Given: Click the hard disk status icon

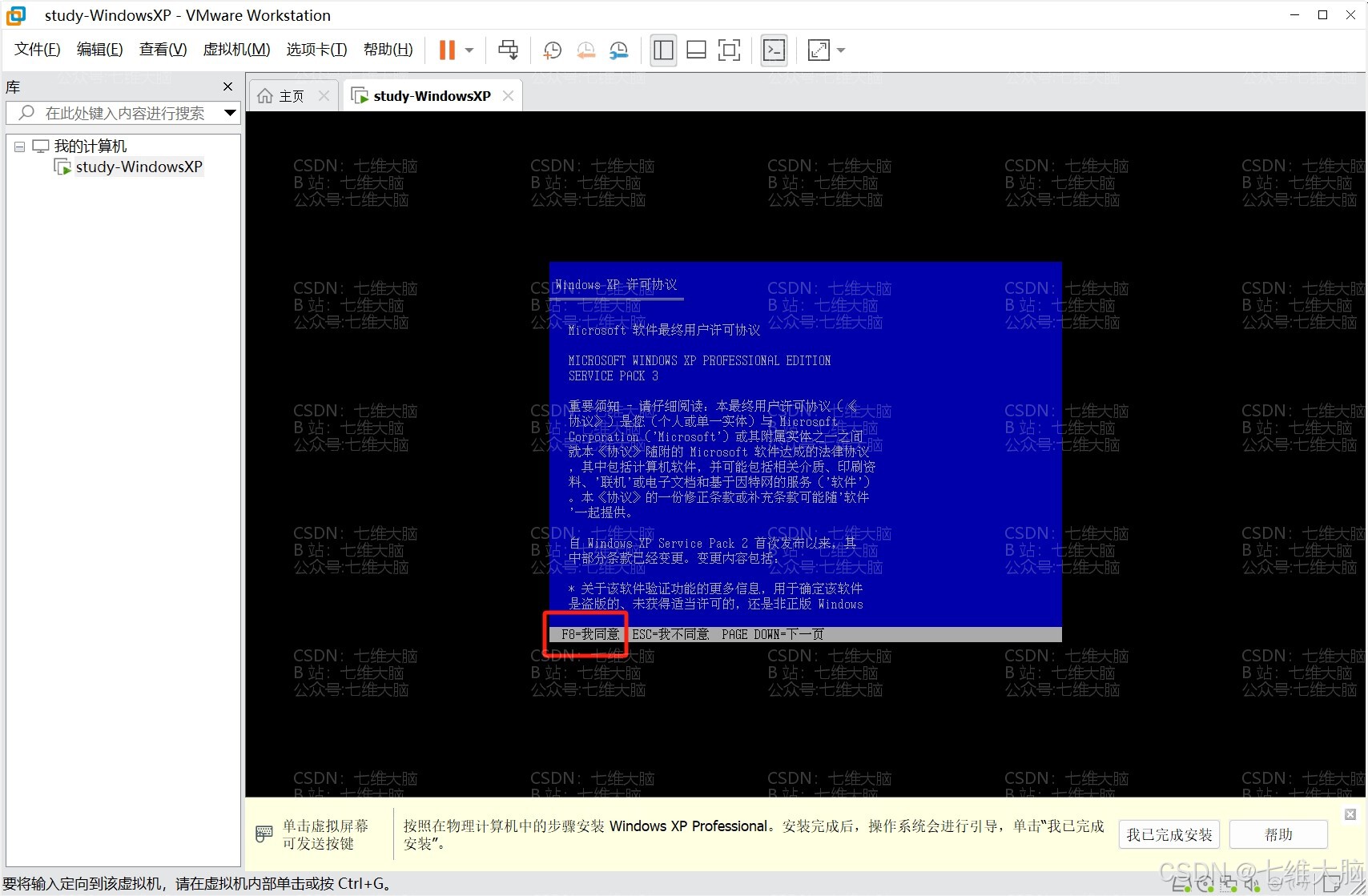Looking at the screenshot, I should 1181,885.
